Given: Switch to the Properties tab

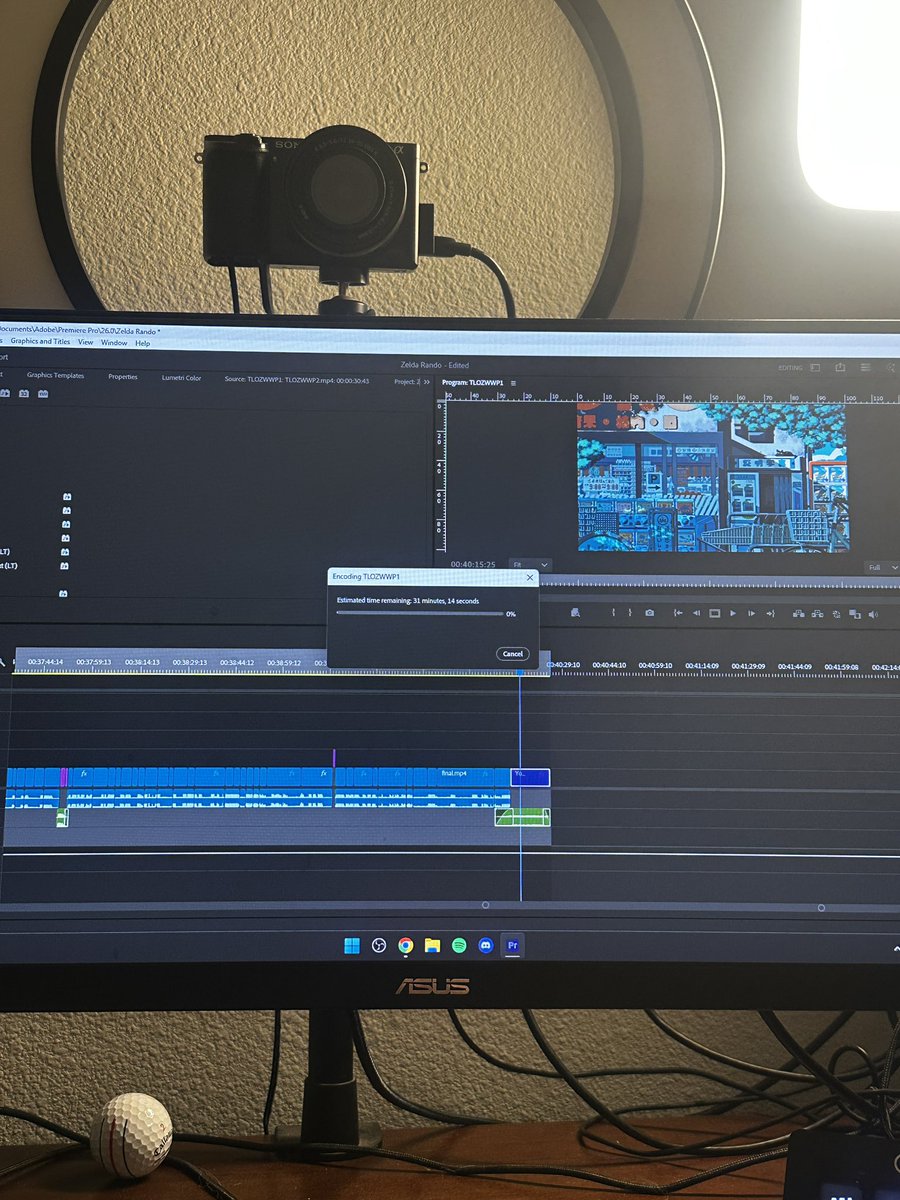Looking at the screenshot, I should coord(123,377).
